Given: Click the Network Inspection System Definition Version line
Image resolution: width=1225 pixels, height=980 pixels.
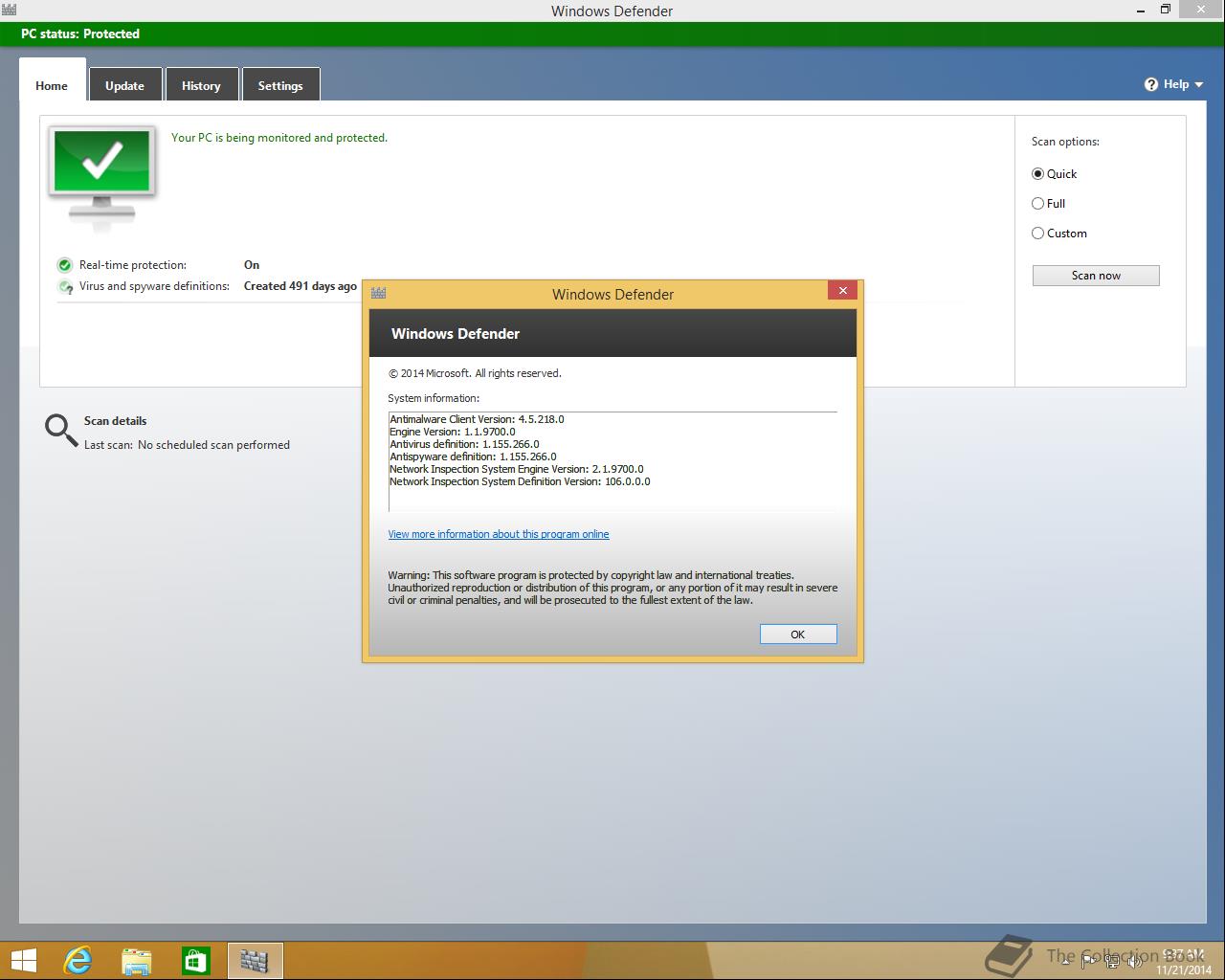Looking at the screenshot, I should point(520,481).
